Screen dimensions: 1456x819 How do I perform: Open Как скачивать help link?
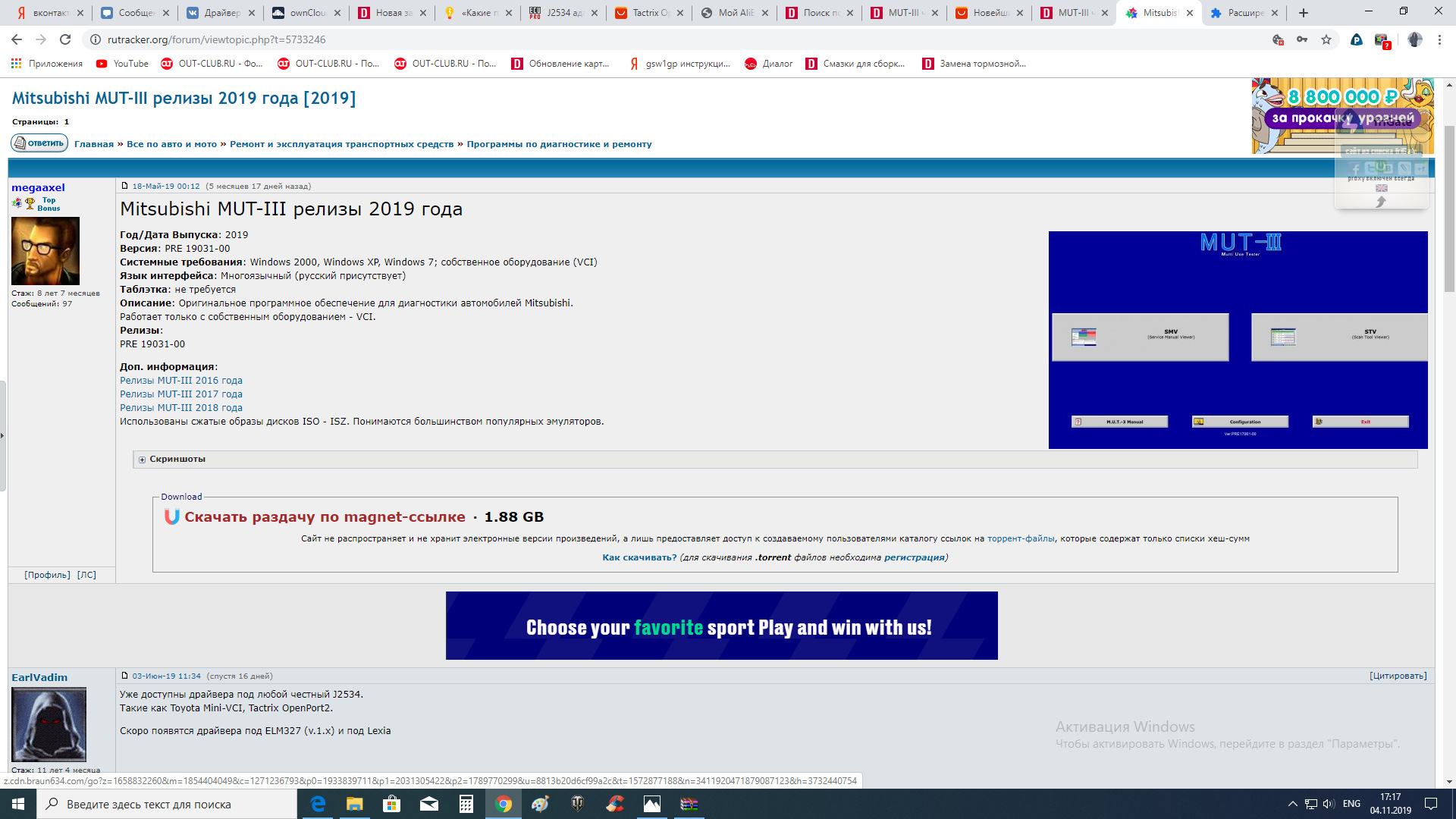639,557
